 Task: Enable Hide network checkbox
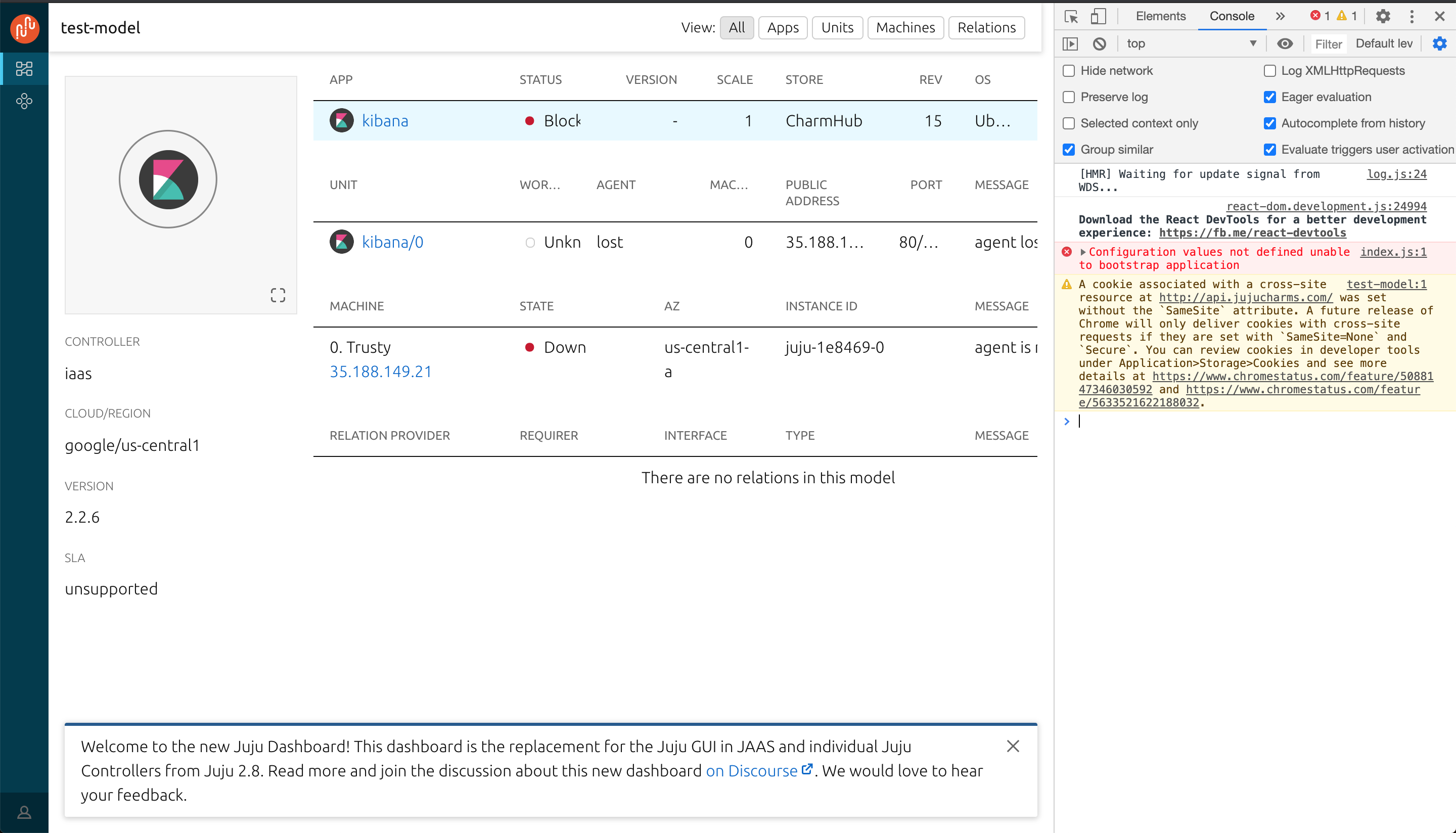pyautogui.click(x=1069, y=71)
